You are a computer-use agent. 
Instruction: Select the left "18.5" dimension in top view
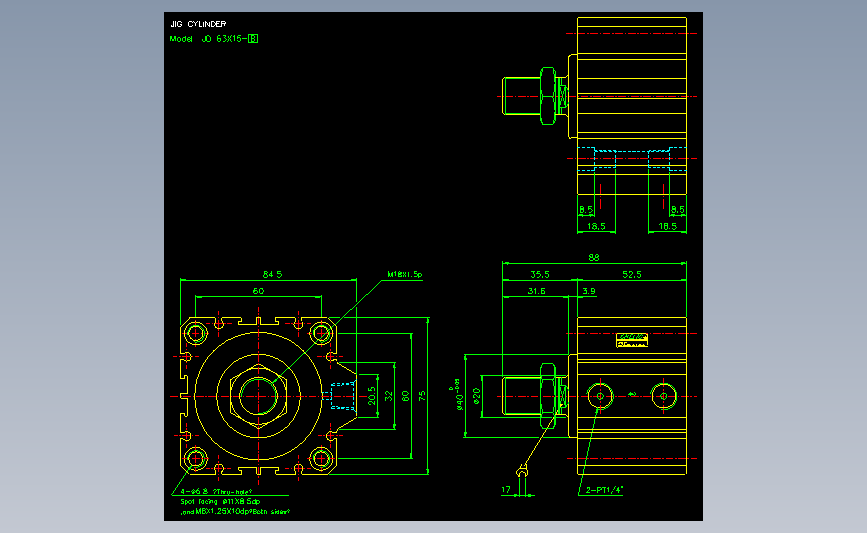[x=596, y=226]
